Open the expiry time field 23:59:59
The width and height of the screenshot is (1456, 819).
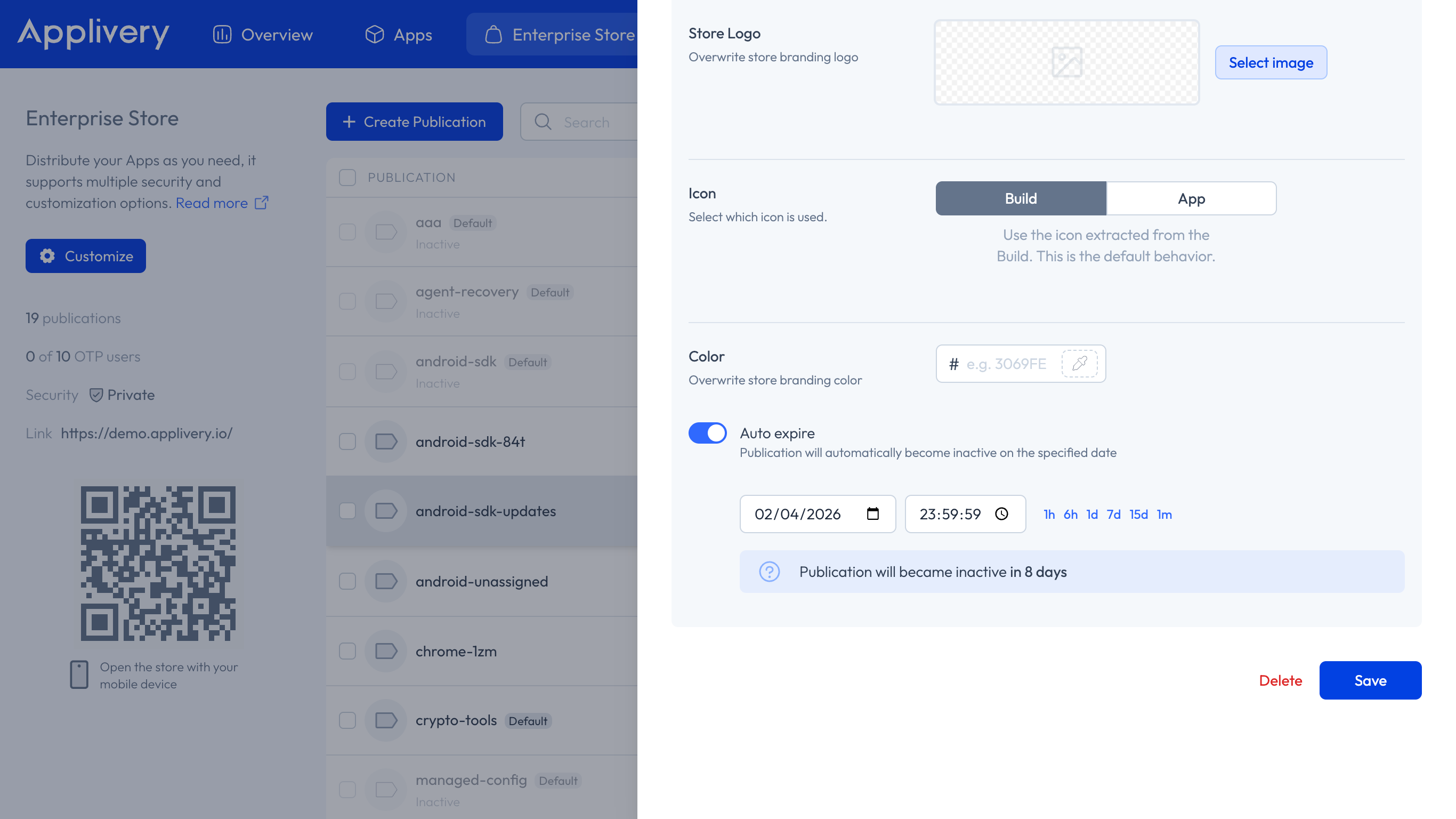950,513
